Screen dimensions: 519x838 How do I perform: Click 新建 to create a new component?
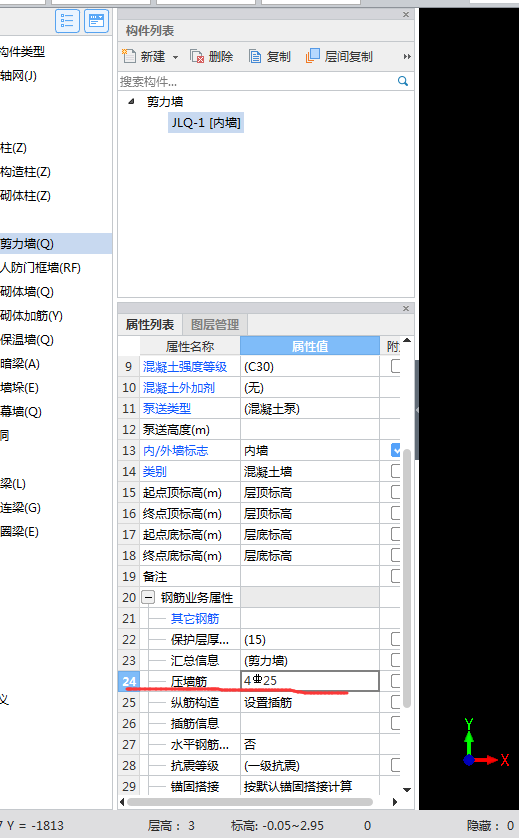point(144,56)
